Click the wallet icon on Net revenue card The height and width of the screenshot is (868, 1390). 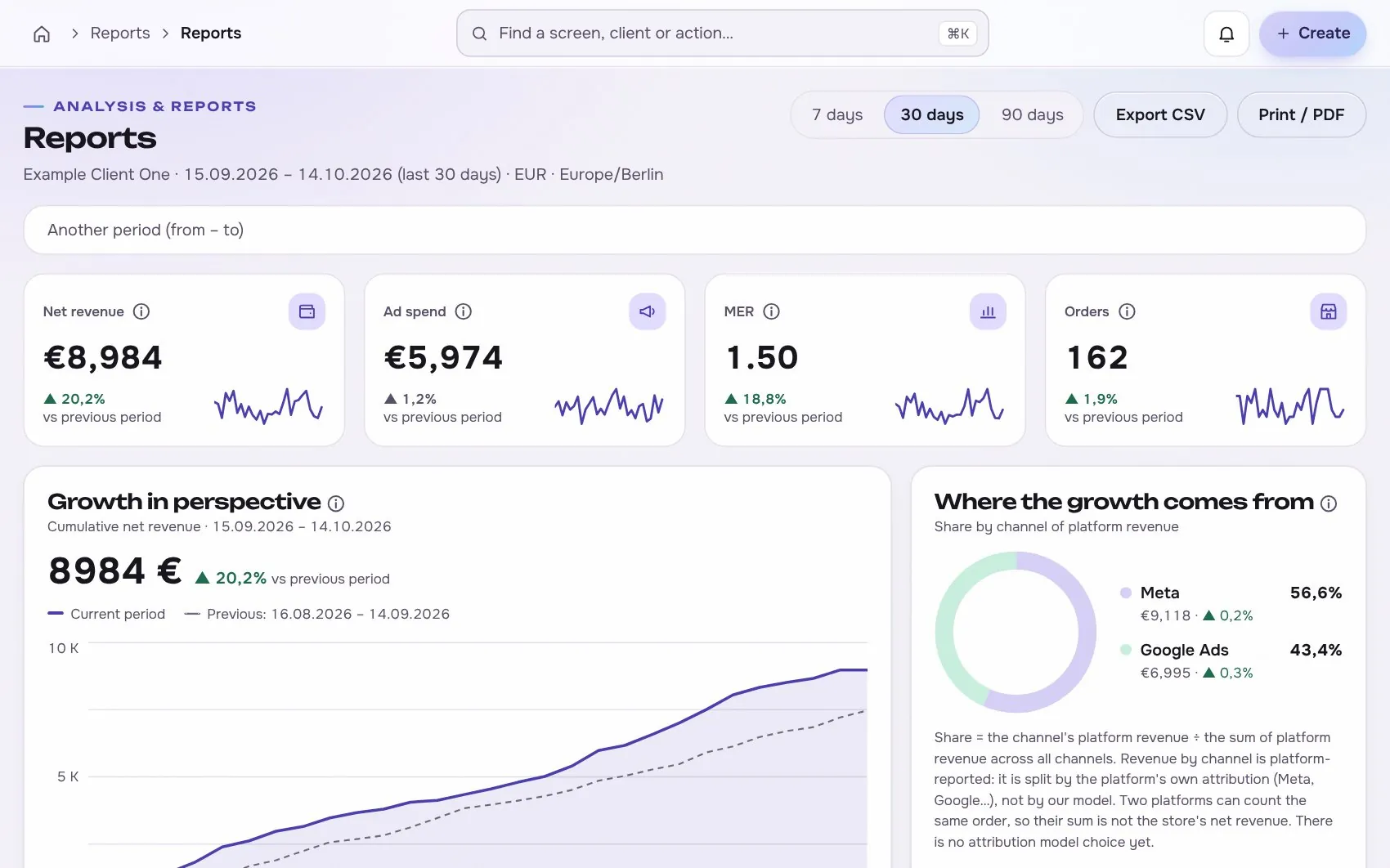click(x=307, y=311)
